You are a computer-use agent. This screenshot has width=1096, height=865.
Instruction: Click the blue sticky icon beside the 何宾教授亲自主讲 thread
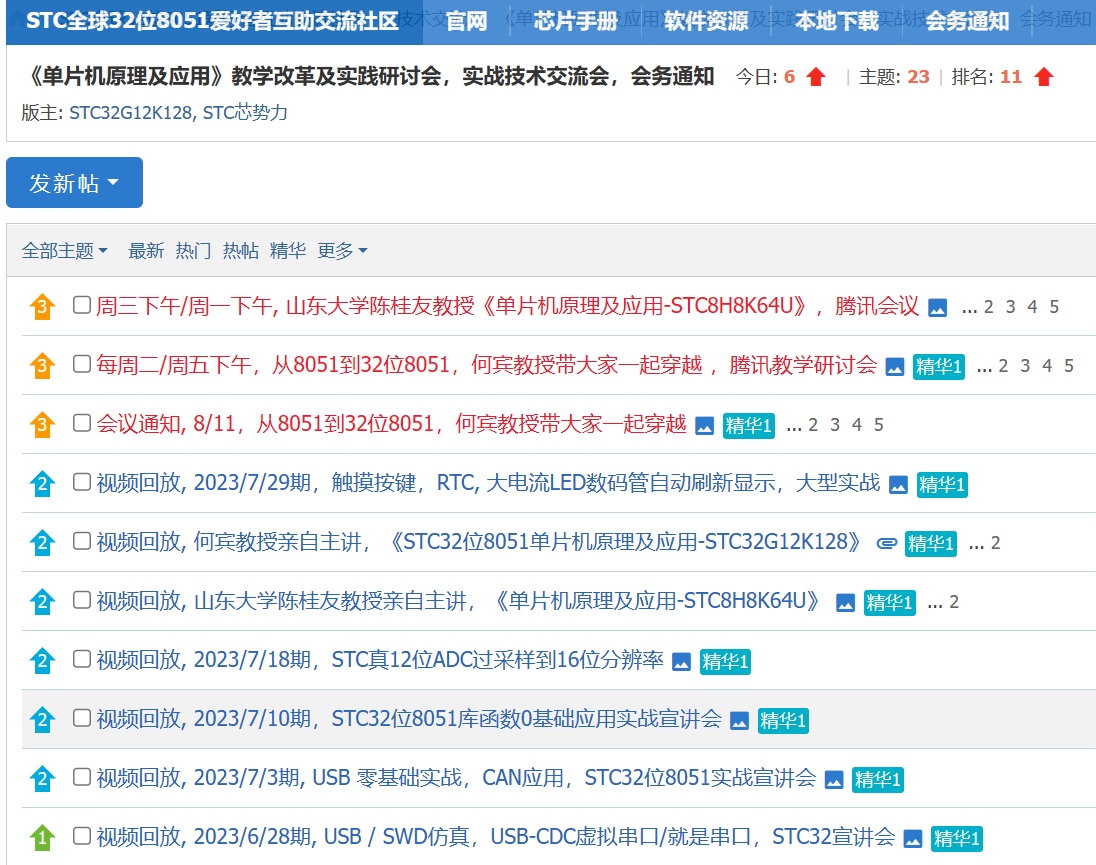[x=42, y=542]
